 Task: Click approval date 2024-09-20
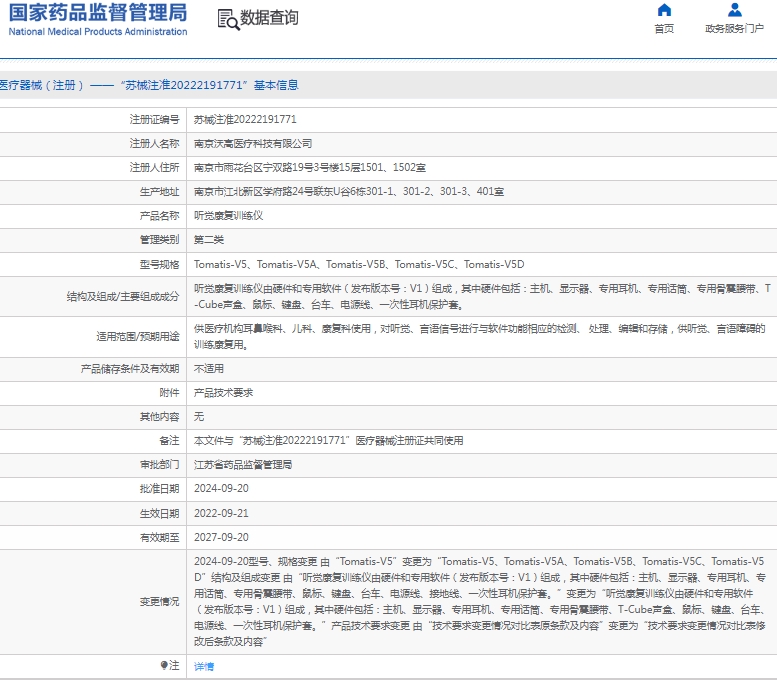point(221,489)
